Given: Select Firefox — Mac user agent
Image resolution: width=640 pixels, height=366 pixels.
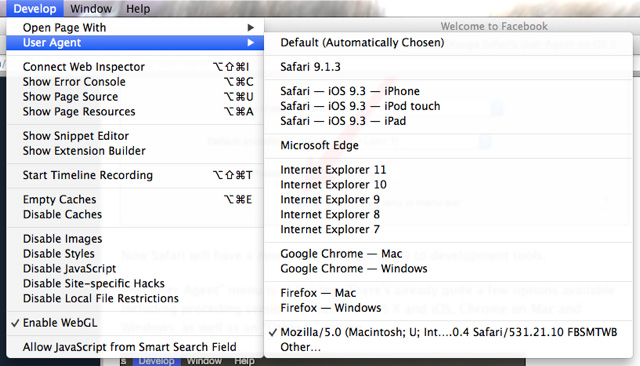Looking at the screenshot, I should [x=449, y=293].
